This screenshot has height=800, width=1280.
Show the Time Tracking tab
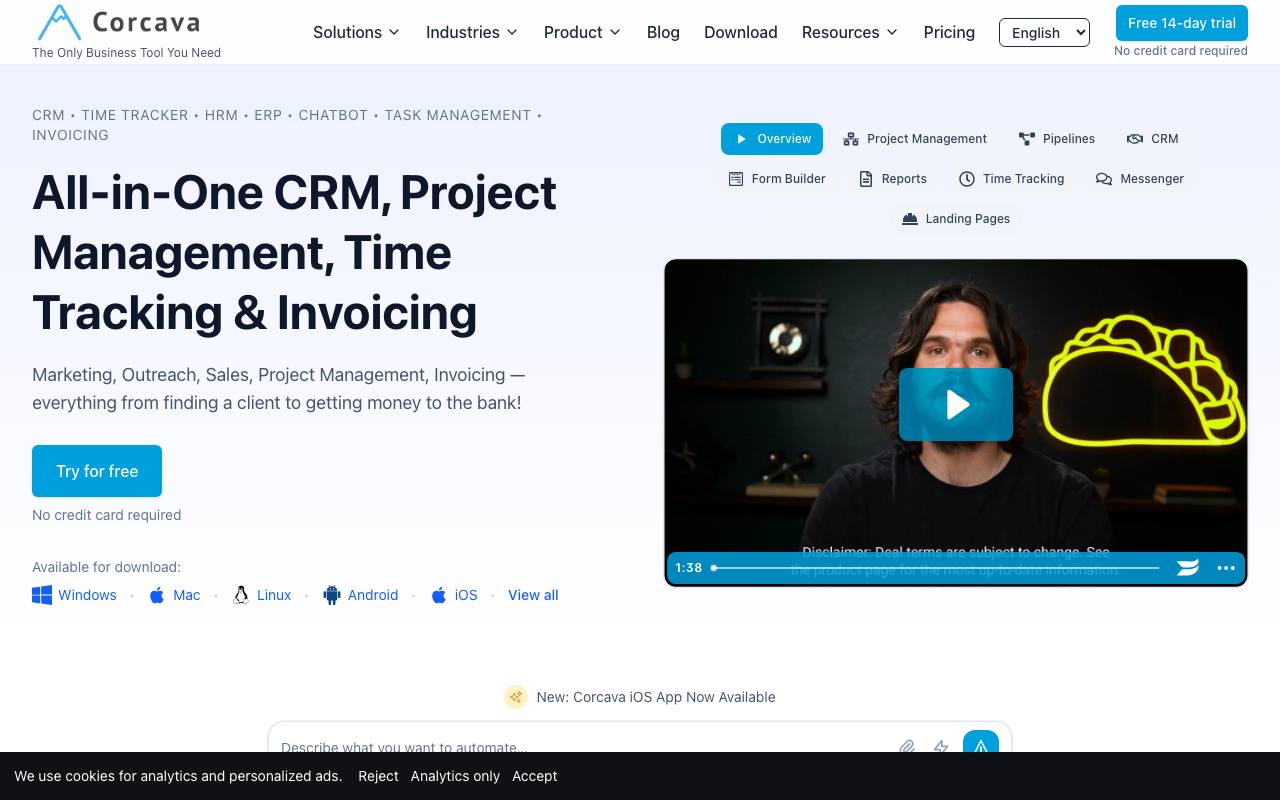pos(1011,179)
